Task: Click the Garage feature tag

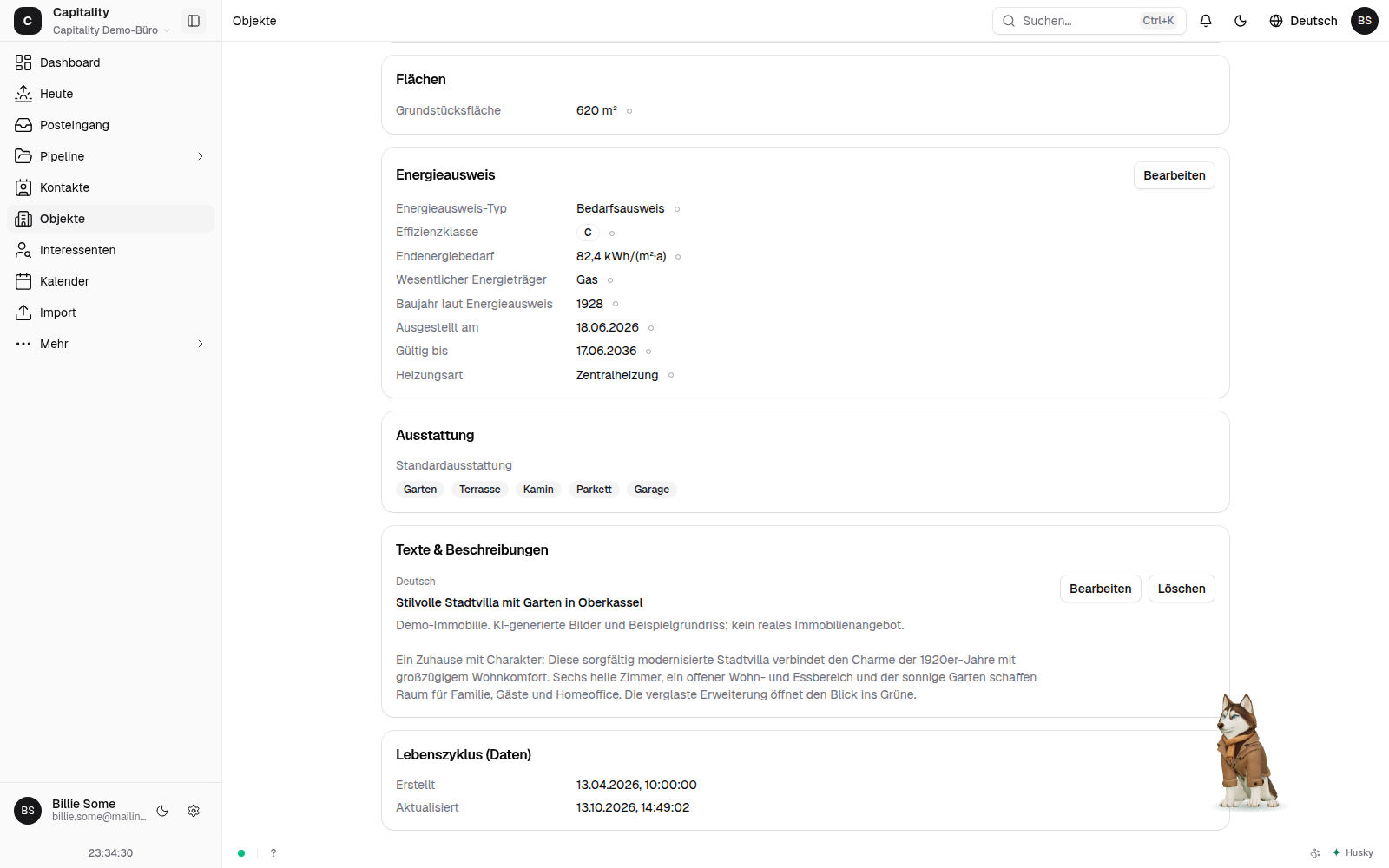Action: (652, 490)
